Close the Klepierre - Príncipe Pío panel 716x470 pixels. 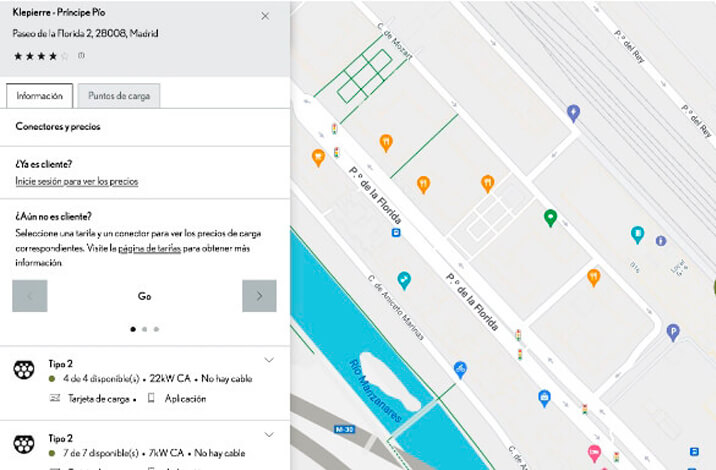tap(265, 16)
